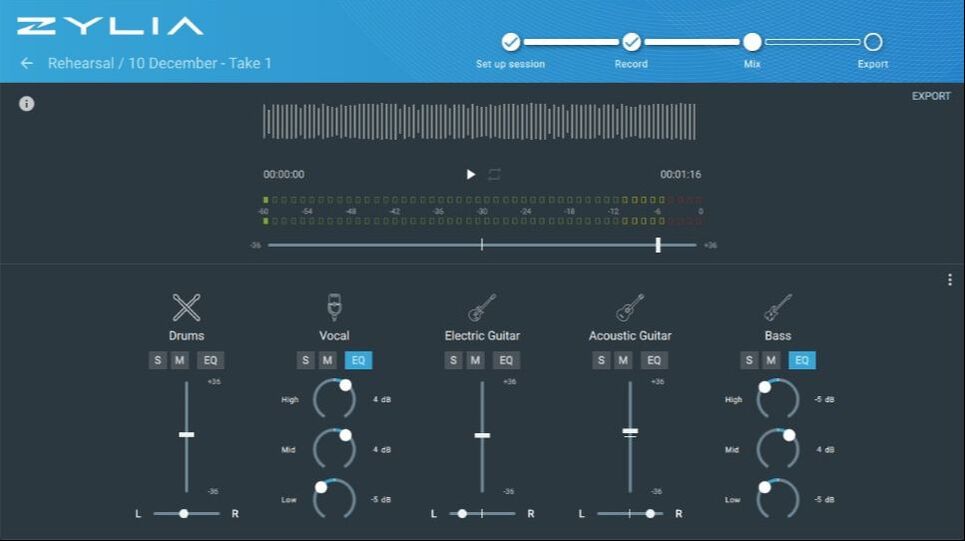Click the Vocal High EQ knob
The height and width of the screenshot is (541, 965).
click(x=345, y=385)
